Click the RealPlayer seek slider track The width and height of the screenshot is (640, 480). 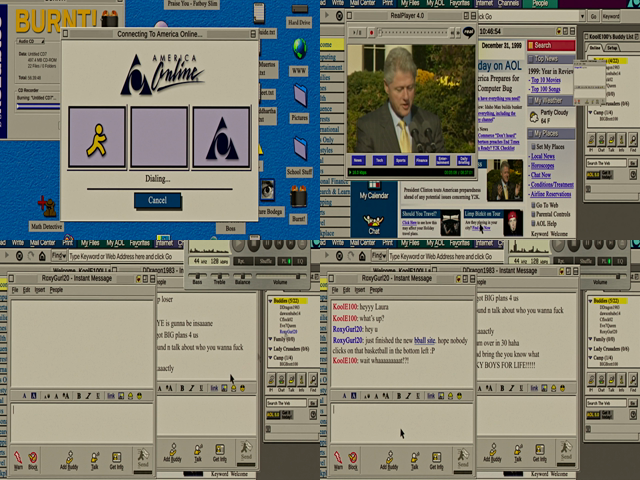(413, 32)
